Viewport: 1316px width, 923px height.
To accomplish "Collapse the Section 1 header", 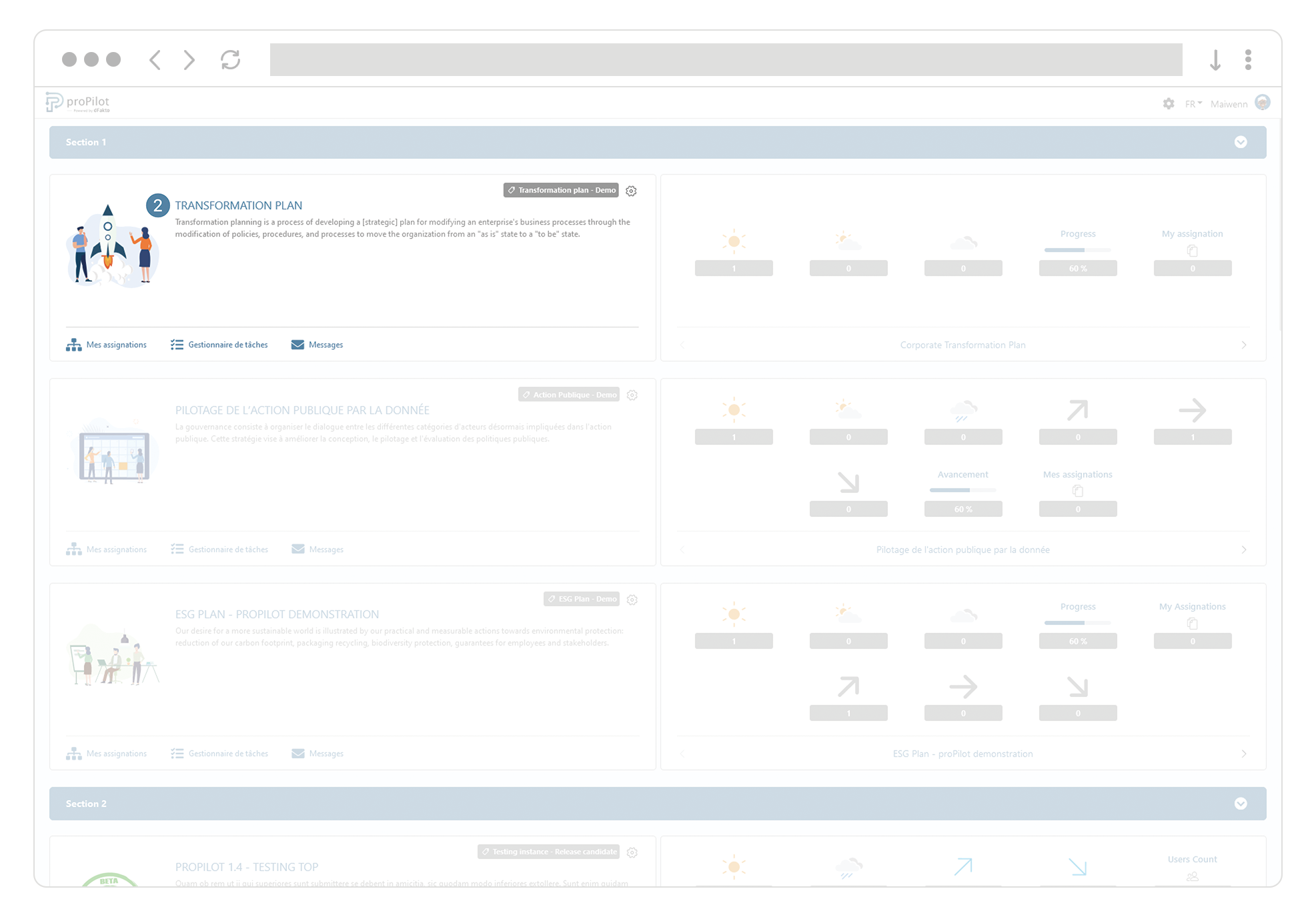I will [x=1241, y=142].
